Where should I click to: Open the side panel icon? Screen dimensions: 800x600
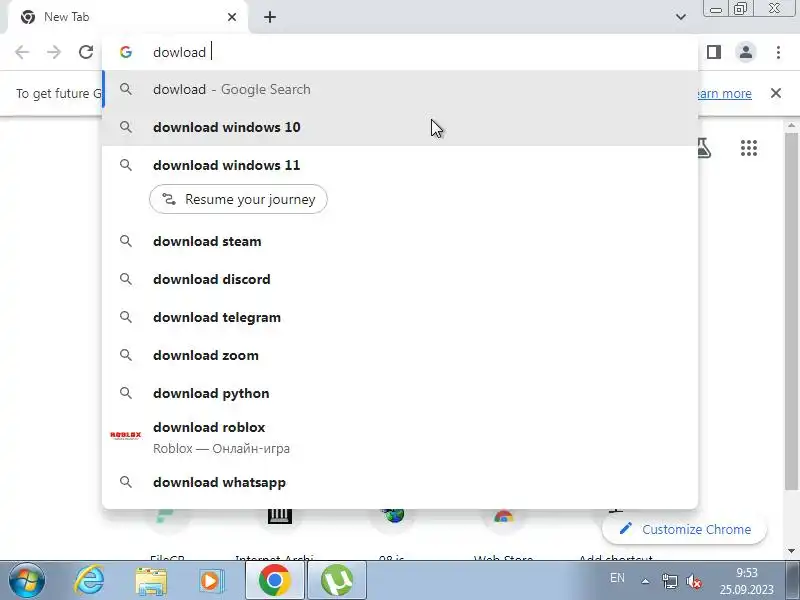(714, 52)
